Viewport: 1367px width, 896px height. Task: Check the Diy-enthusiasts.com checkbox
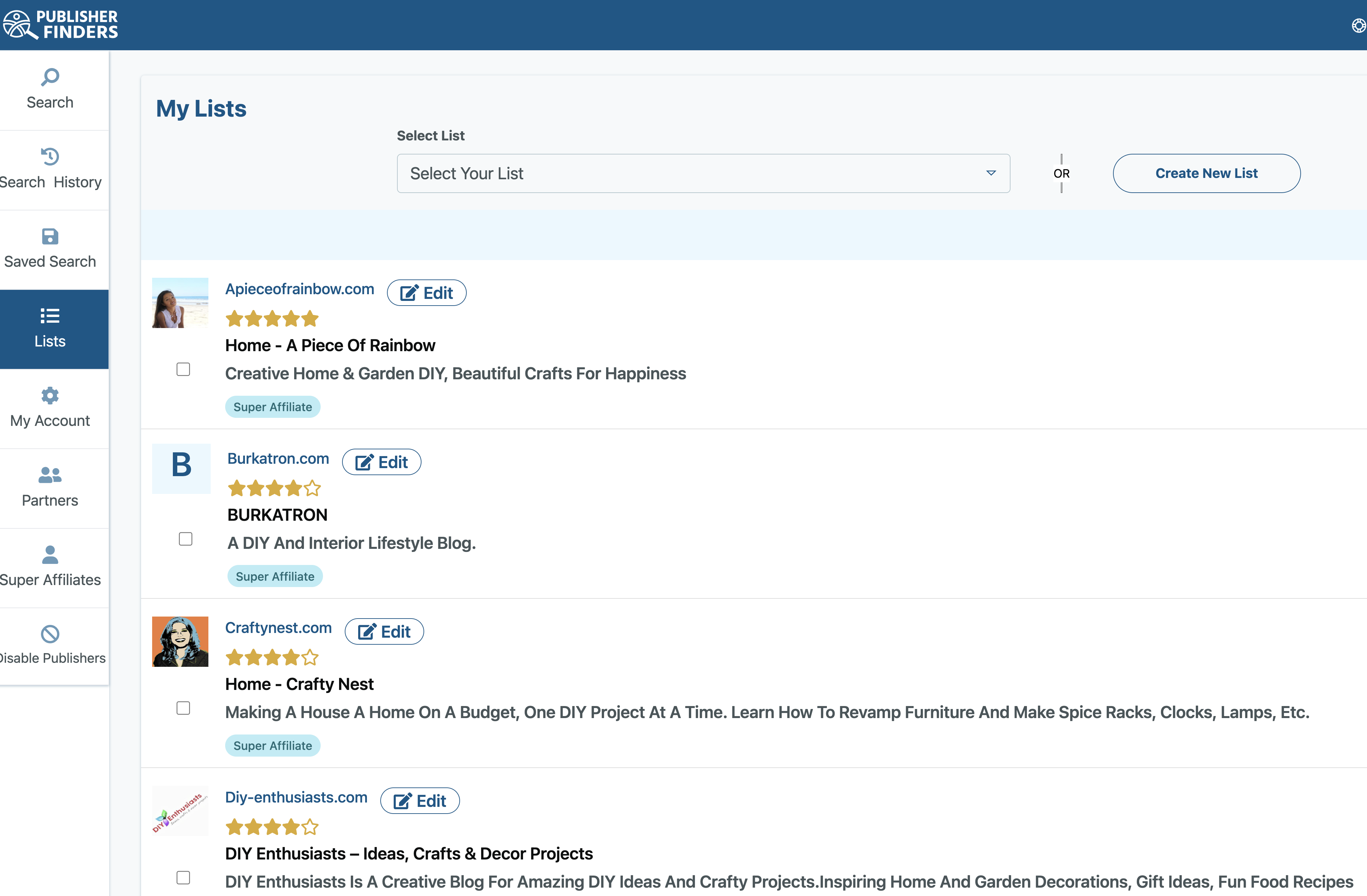coord(183,878)
